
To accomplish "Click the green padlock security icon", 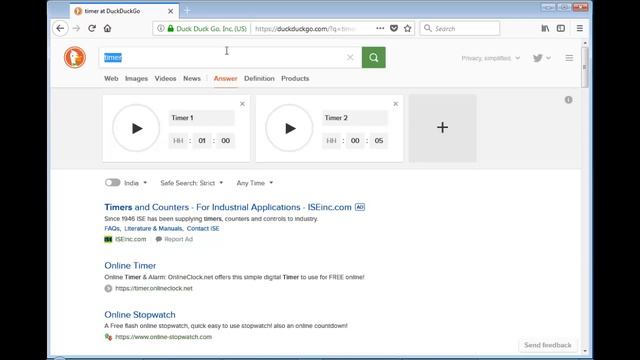I will click(171, 29).
